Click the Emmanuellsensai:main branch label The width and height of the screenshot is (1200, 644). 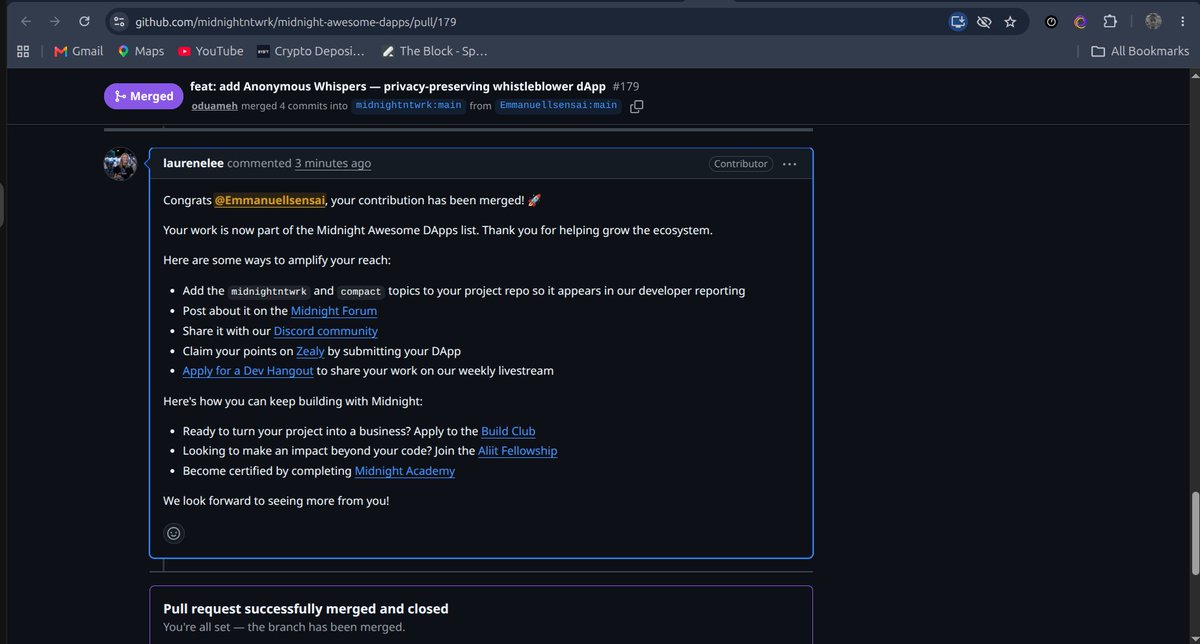(x=558, y=106)
